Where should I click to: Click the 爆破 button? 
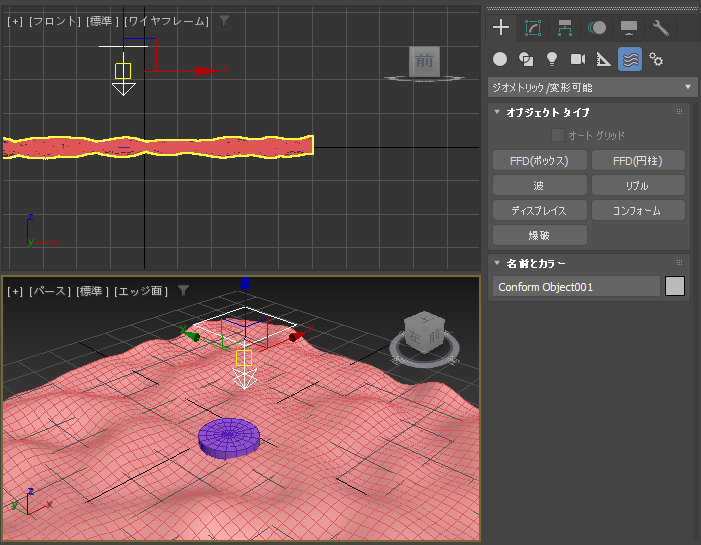540,236
